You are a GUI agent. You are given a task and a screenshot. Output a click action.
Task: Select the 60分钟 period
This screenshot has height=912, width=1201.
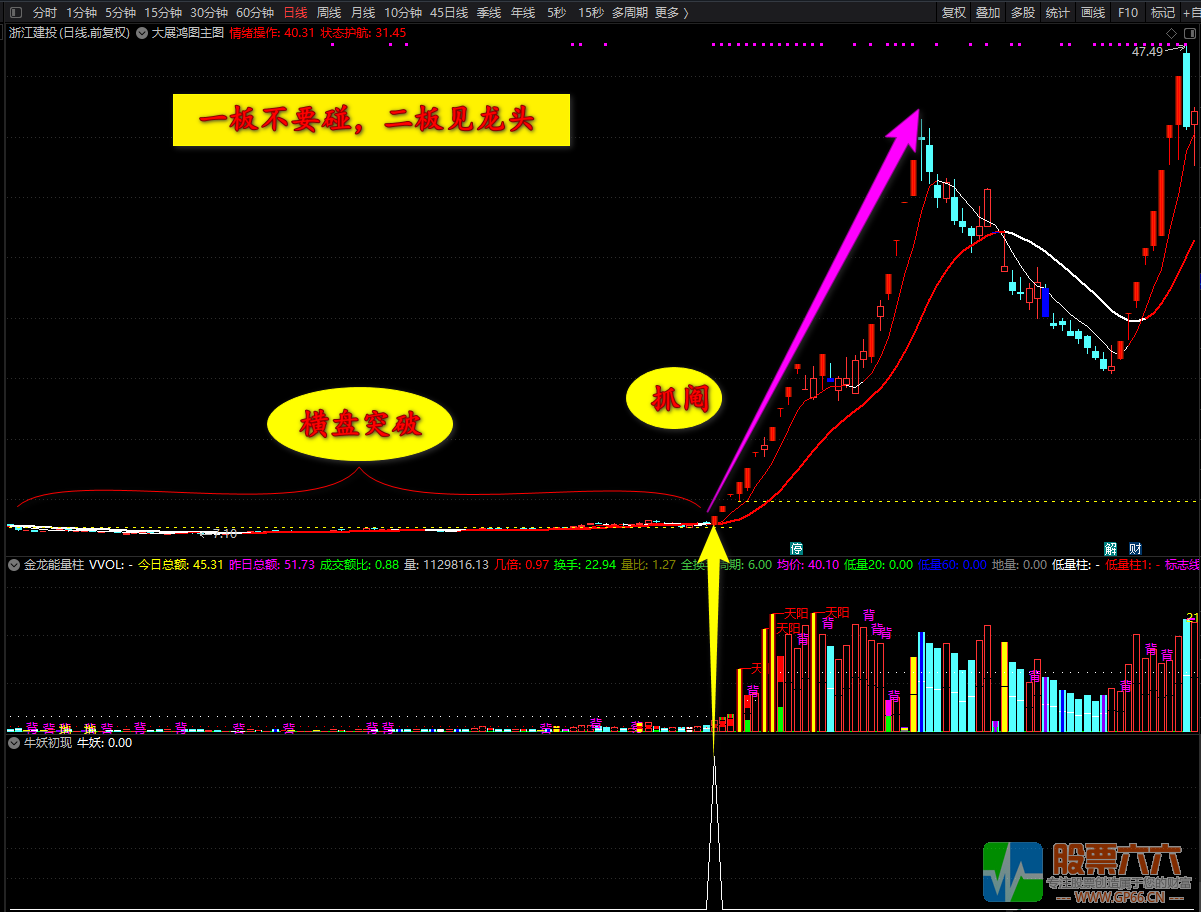tap(255, 13)
